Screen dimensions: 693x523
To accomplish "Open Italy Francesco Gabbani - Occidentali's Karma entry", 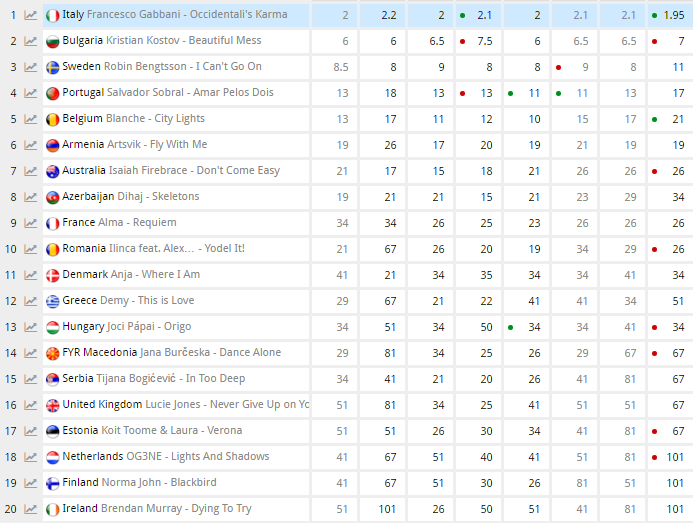I will 175,15.
